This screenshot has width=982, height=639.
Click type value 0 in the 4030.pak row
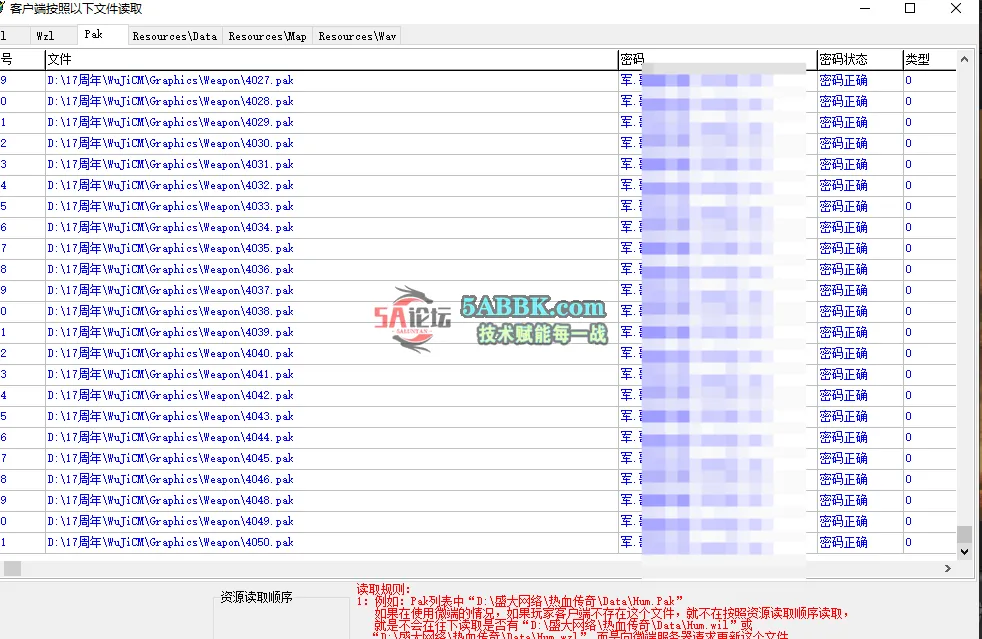point(908,143)
